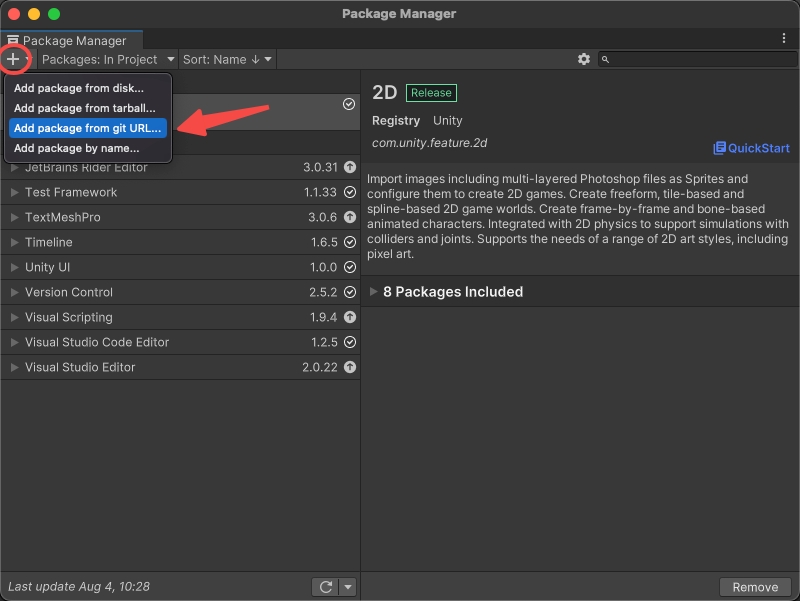Click the installed checkmark for Test Framework

click(349, 192)
